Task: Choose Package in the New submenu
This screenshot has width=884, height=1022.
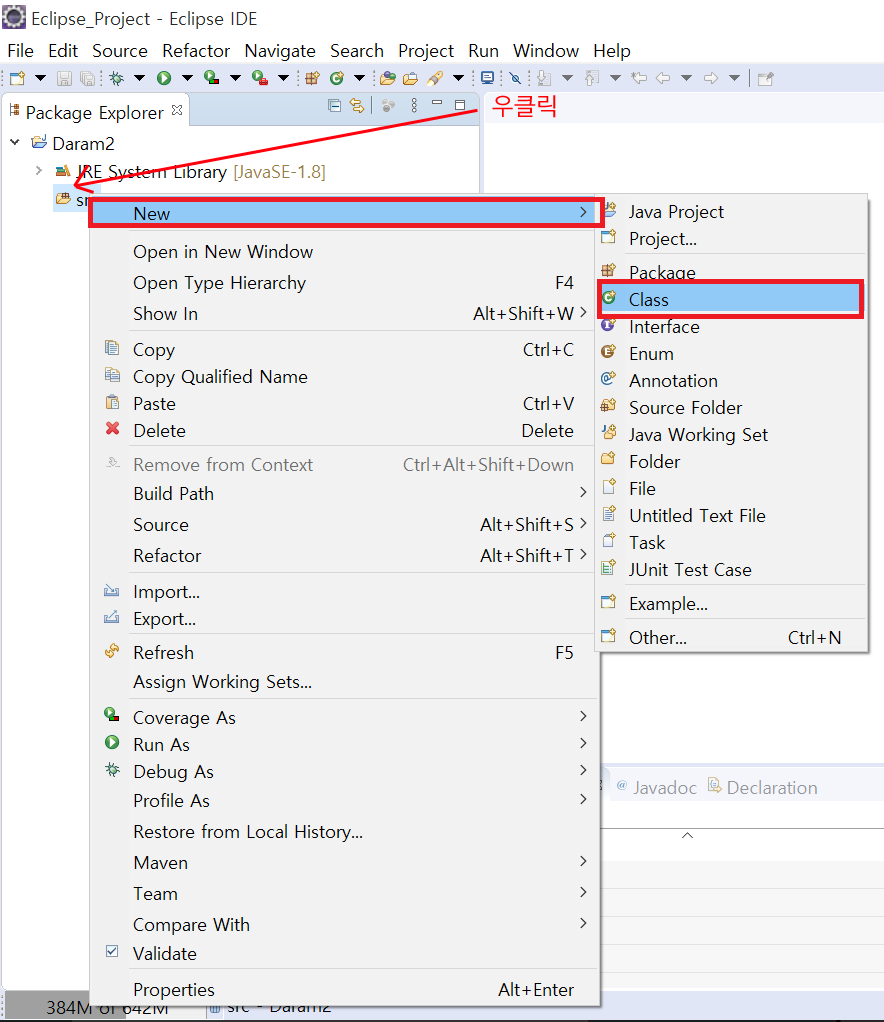Action: [x=731, y=272]
